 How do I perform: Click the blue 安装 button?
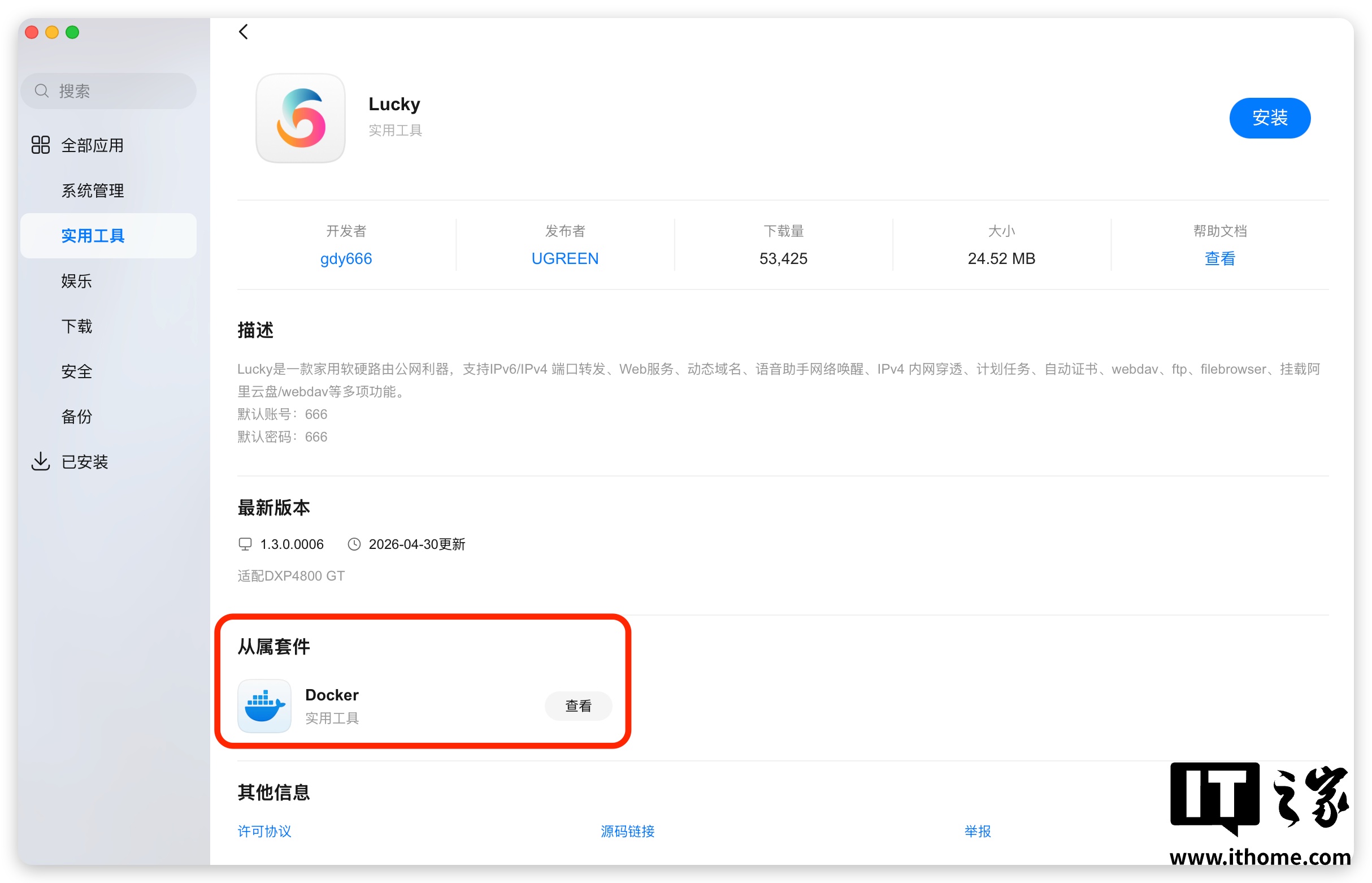click(x=1269, y=118)
